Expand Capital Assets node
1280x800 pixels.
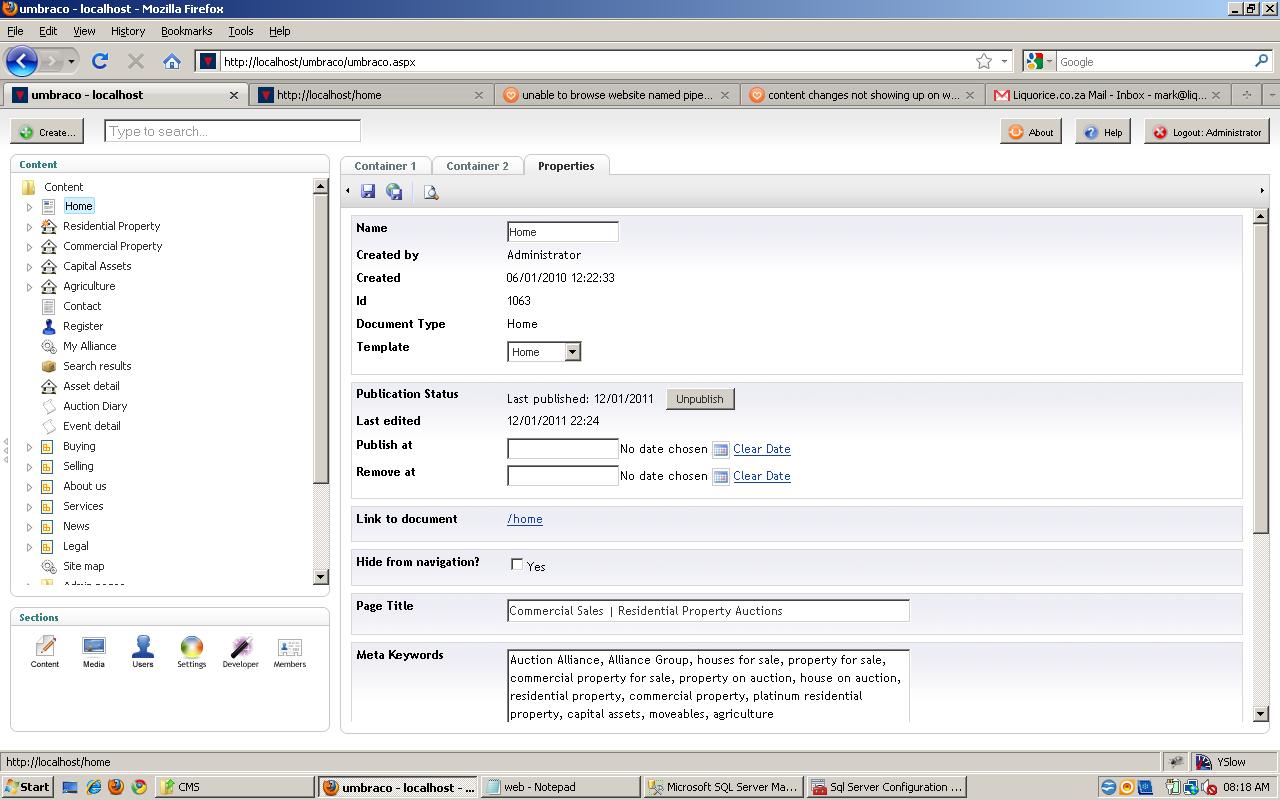(x=29, y=267)
